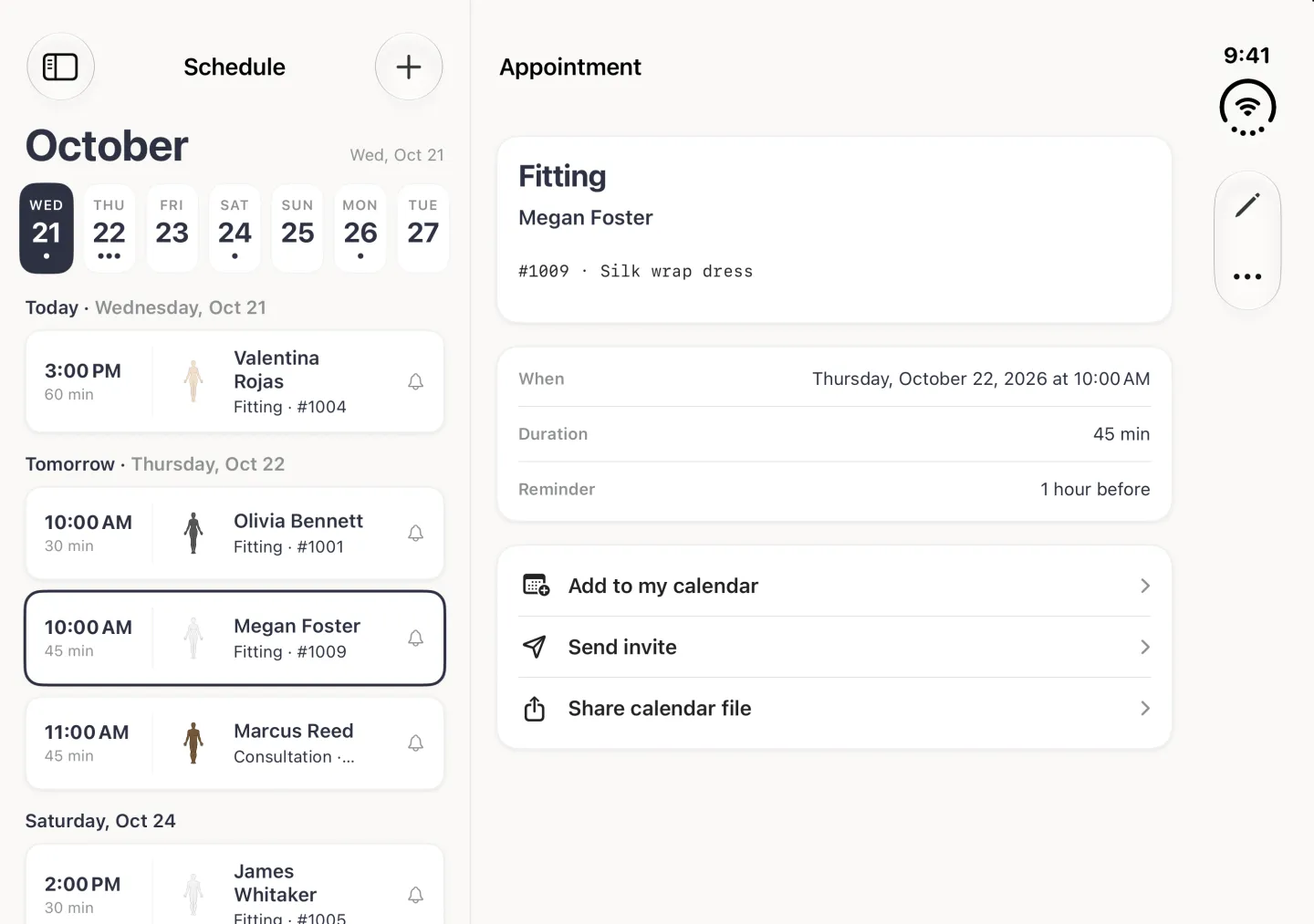The width and height of the screenshot is (1314, 924).
Task: Select Wednesday 21 in date strip
Action: [47, 229]
